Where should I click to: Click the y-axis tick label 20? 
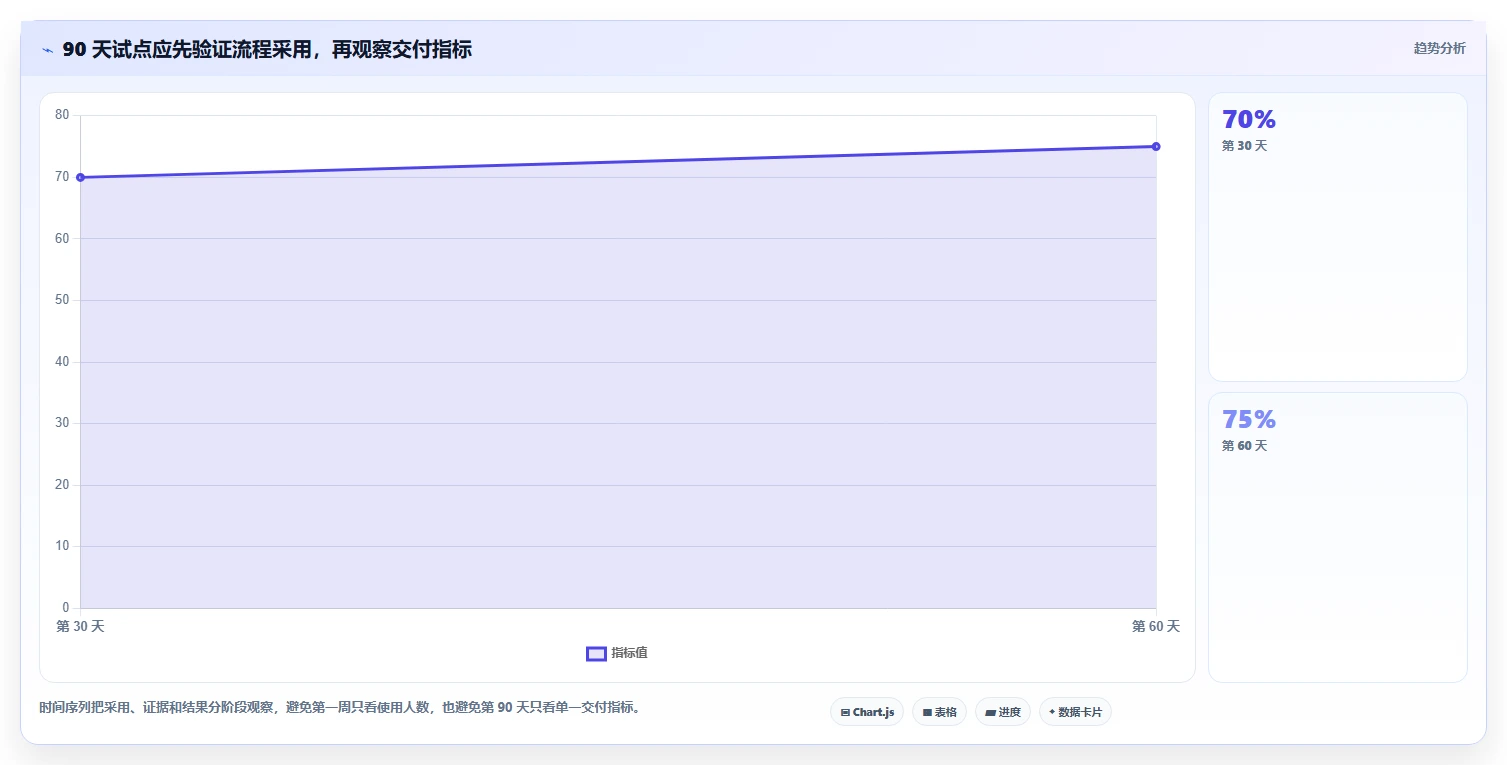[62, 485]
